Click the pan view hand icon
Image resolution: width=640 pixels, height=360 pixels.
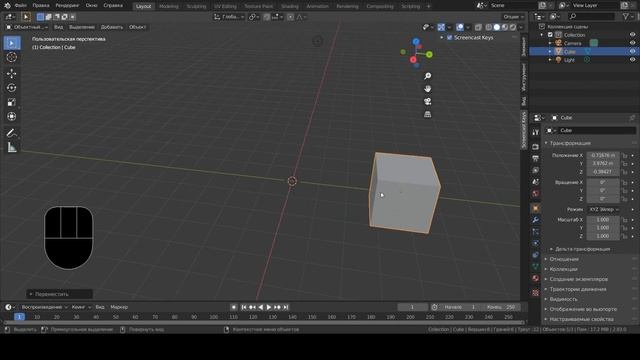427,89
